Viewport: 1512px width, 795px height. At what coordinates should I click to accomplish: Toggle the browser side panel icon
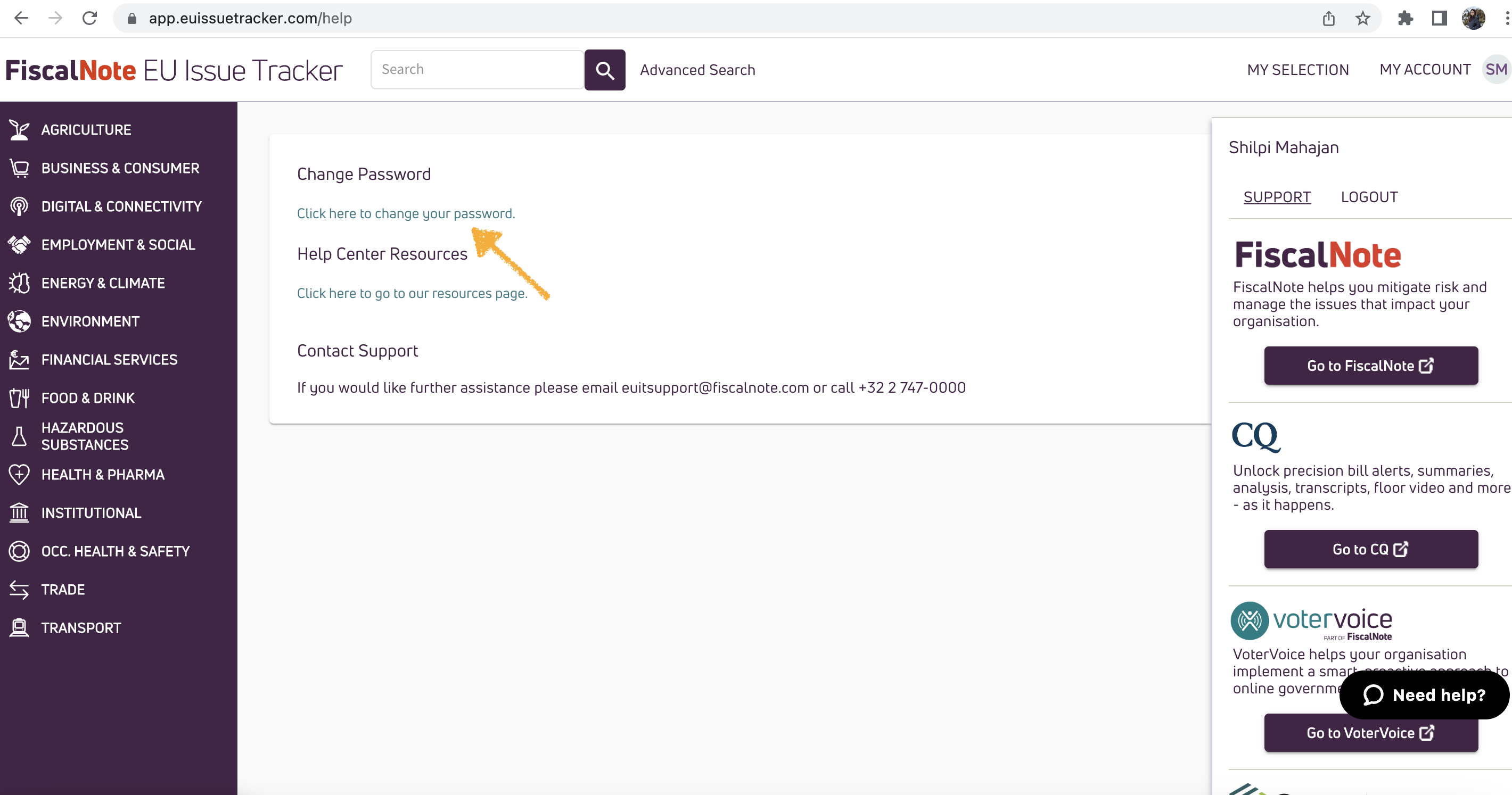click(1439, 19)
